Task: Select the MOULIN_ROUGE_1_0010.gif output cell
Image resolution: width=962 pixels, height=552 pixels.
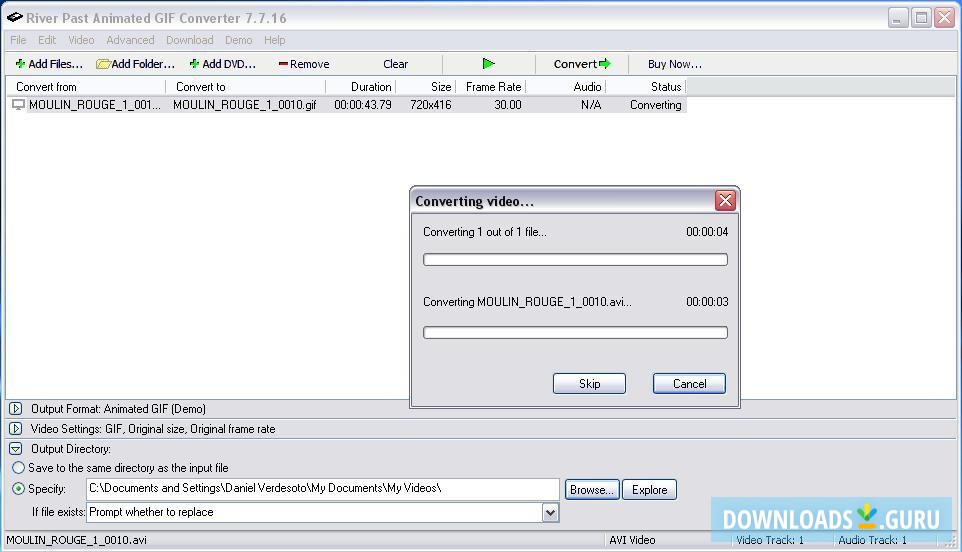Action: tap(244, 105)
